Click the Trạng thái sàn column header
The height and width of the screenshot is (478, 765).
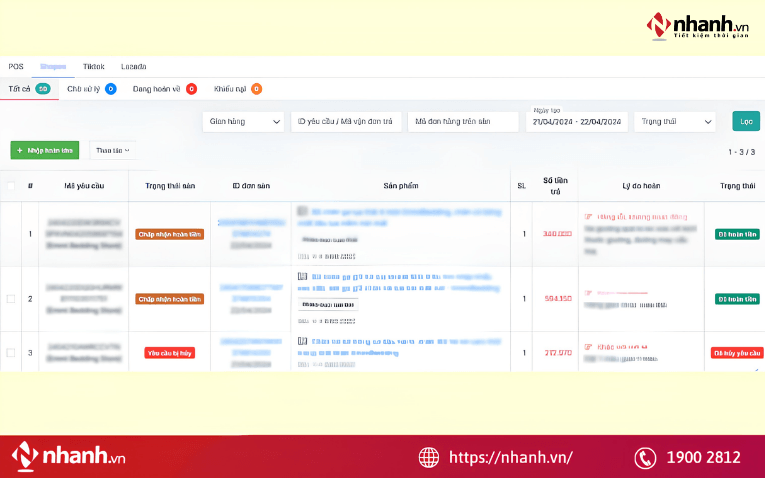170,186
